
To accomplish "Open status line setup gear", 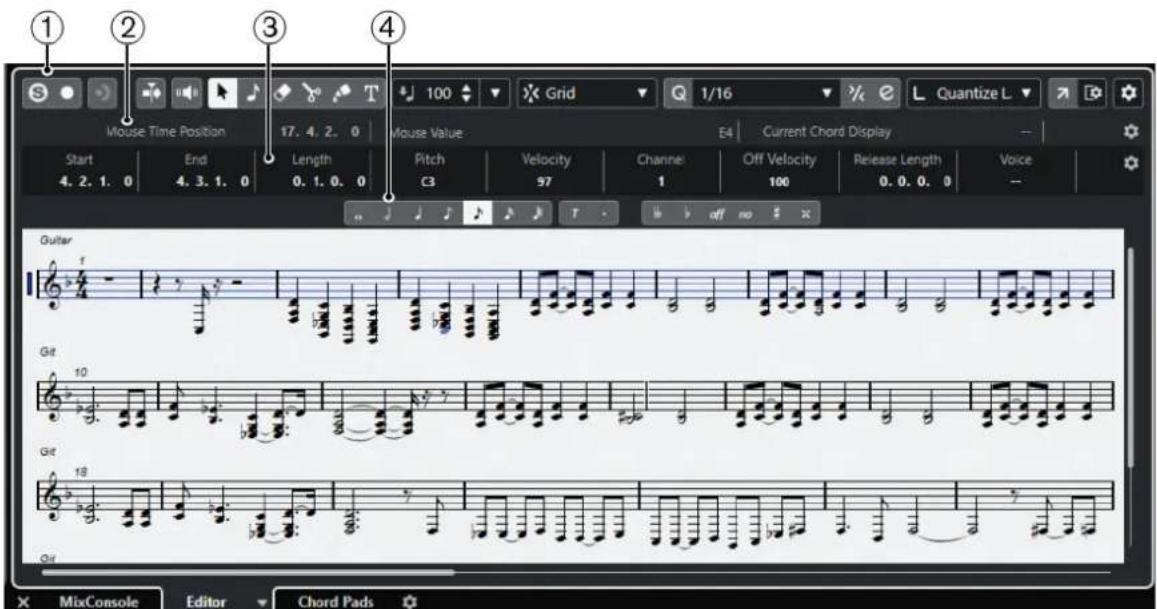I will [x=1130, y=131].
